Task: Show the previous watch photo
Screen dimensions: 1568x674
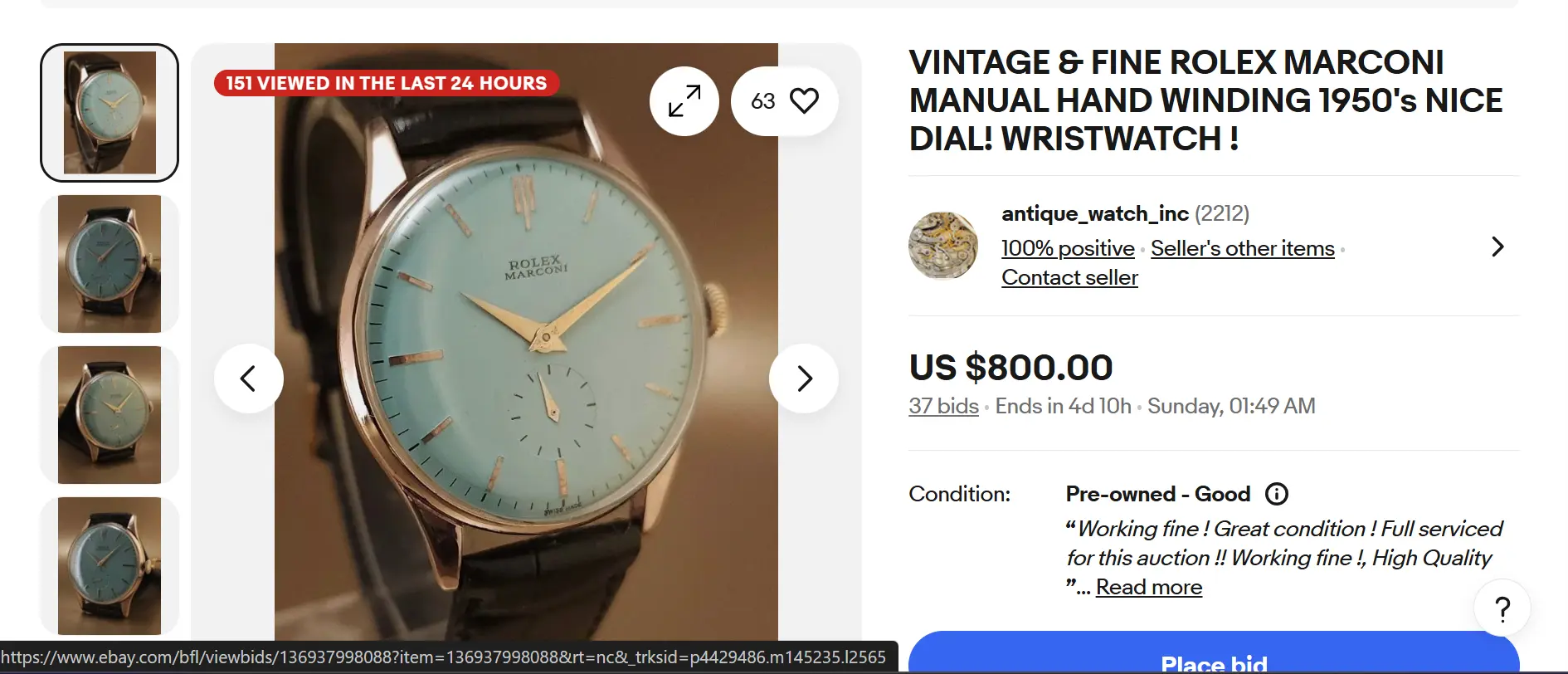Action: tap(249, 379)
